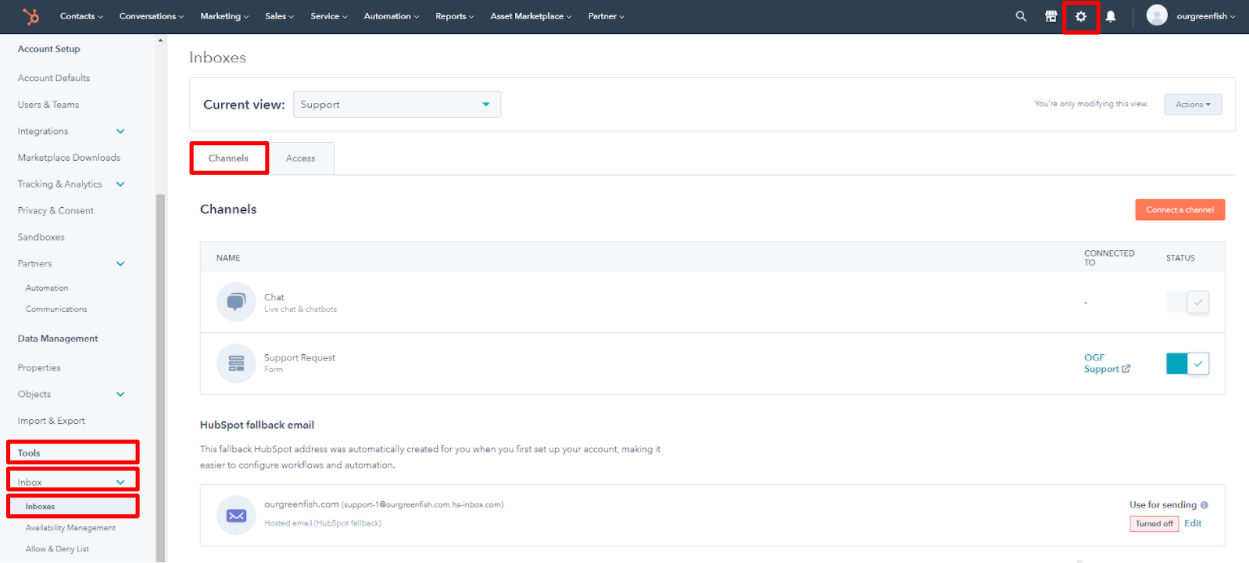This screenshot has height=563, width=1249.
Task: Click the Edit link for fallback email
Action: pos(1193,523)
